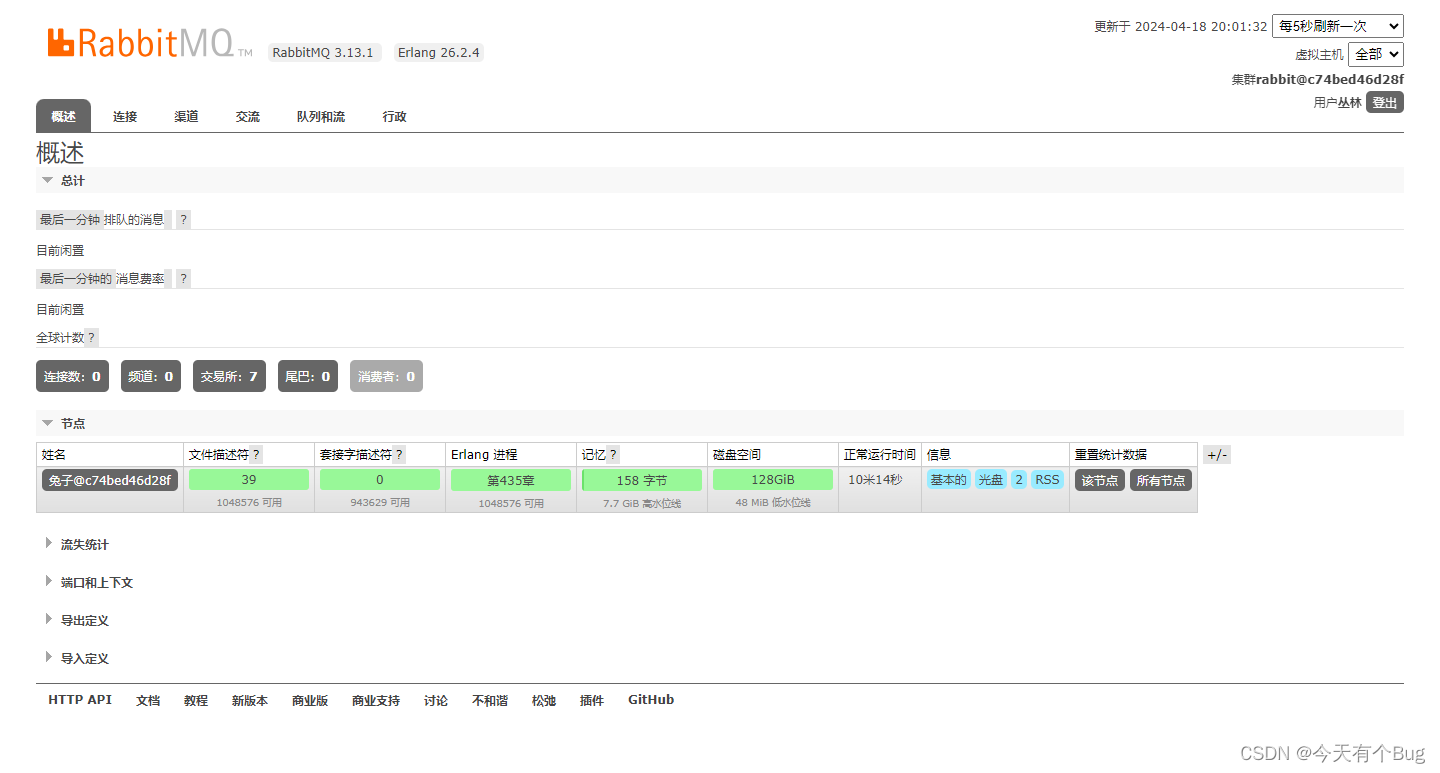Open help for 文件插述符 question mark
Screen dimensions: 1440x773
tap(255, 453)
